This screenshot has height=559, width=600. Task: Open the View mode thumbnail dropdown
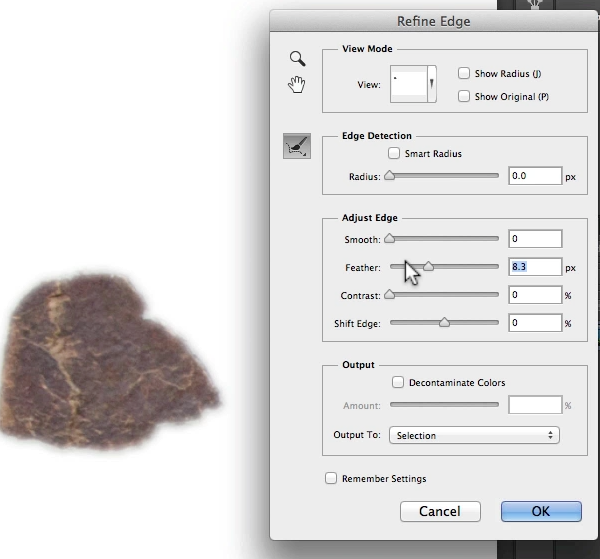coord(413,84)
